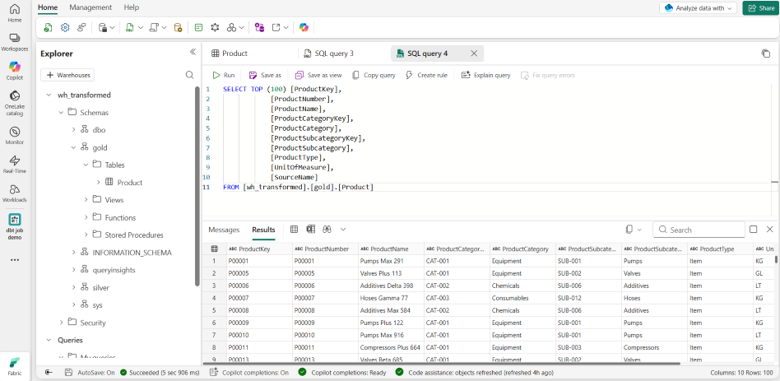Screen dimensions: 780x381
Task: Click Save as for the query
Action: tap(265, 75)
